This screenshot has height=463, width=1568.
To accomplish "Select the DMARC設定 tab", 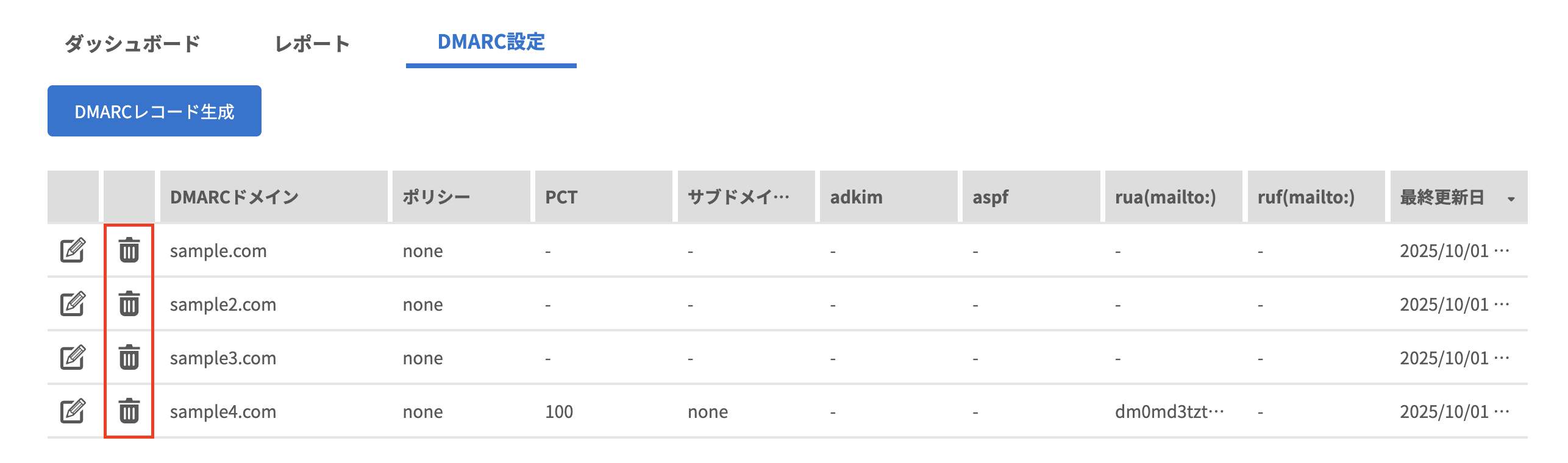I will click(x=491, y=42).
